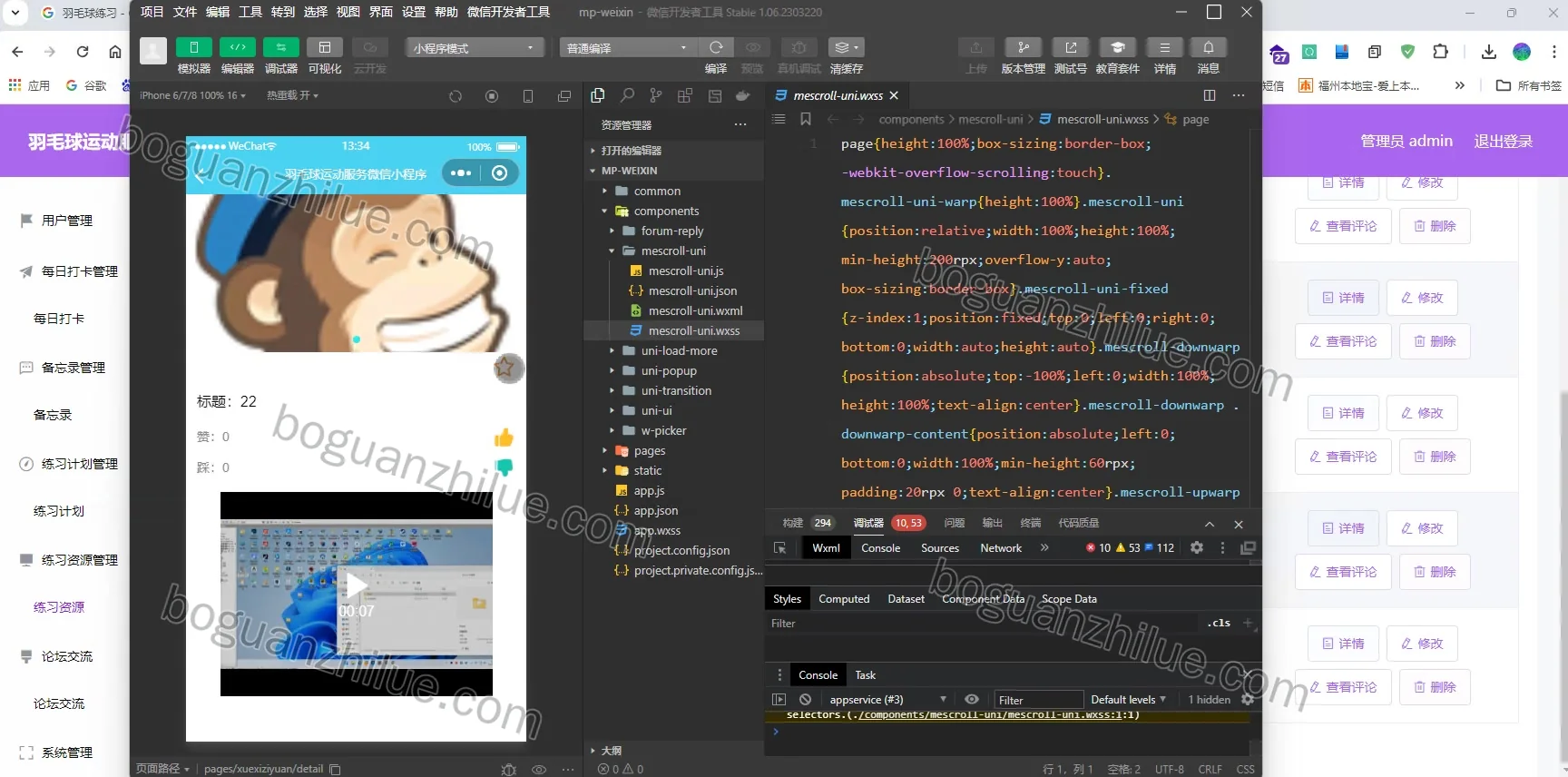Toggle the editor (编辑器) panel button
Screen dimensions: 1568x777
pos(237,47)
